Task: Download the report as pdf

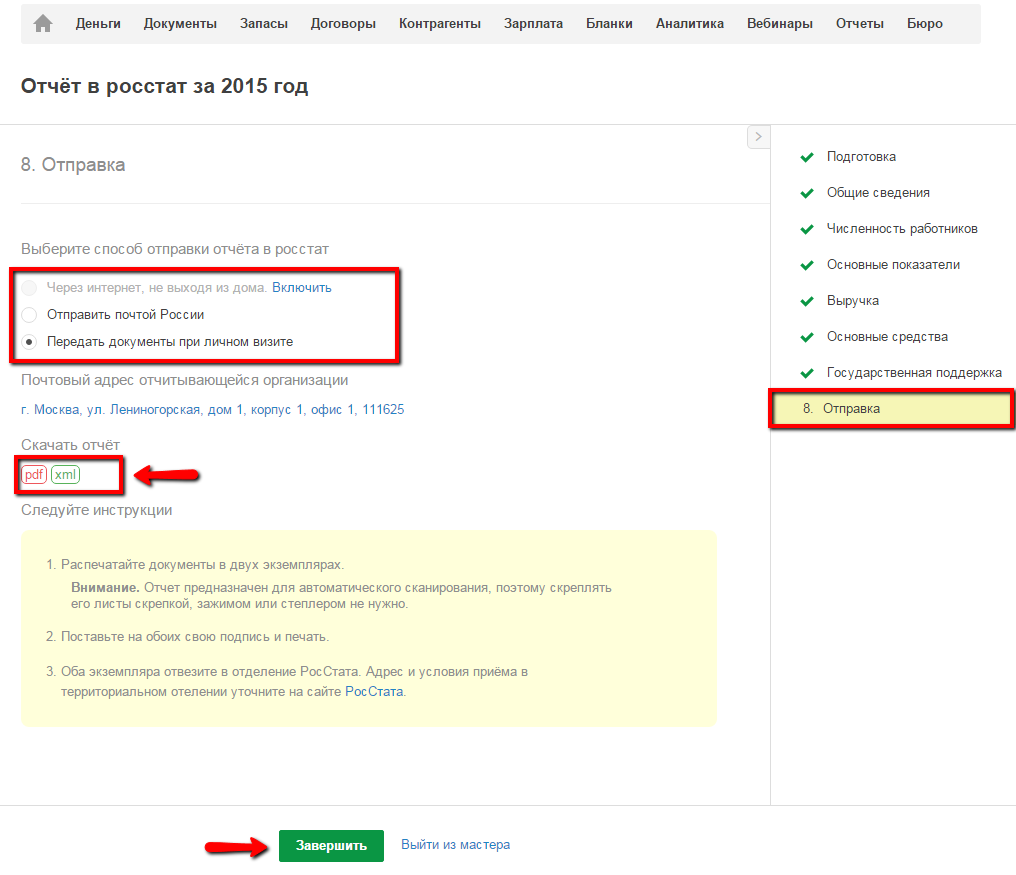Action: (x=34, y=474)
